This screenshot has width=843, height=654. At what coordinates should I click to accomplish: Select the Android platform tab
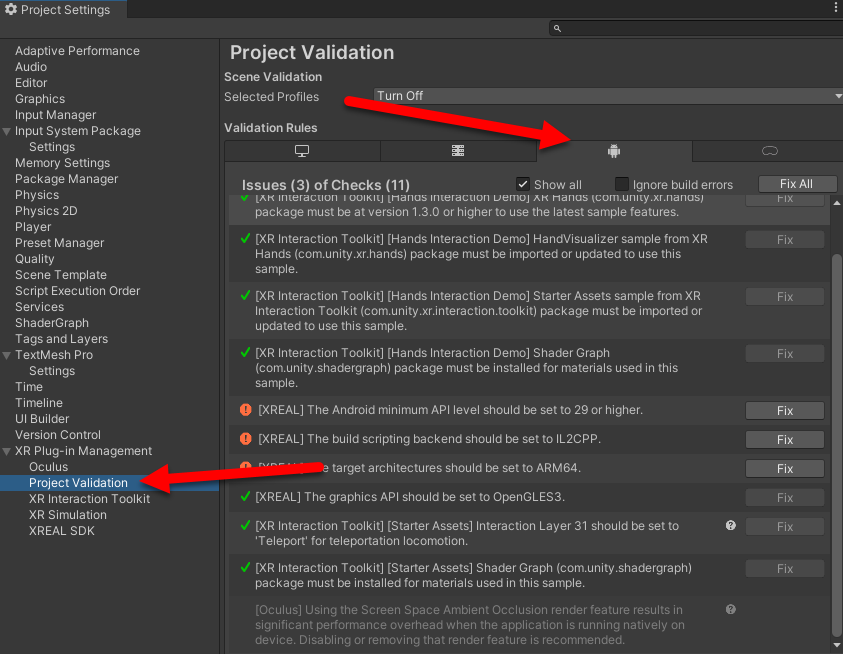pos(614,151)
